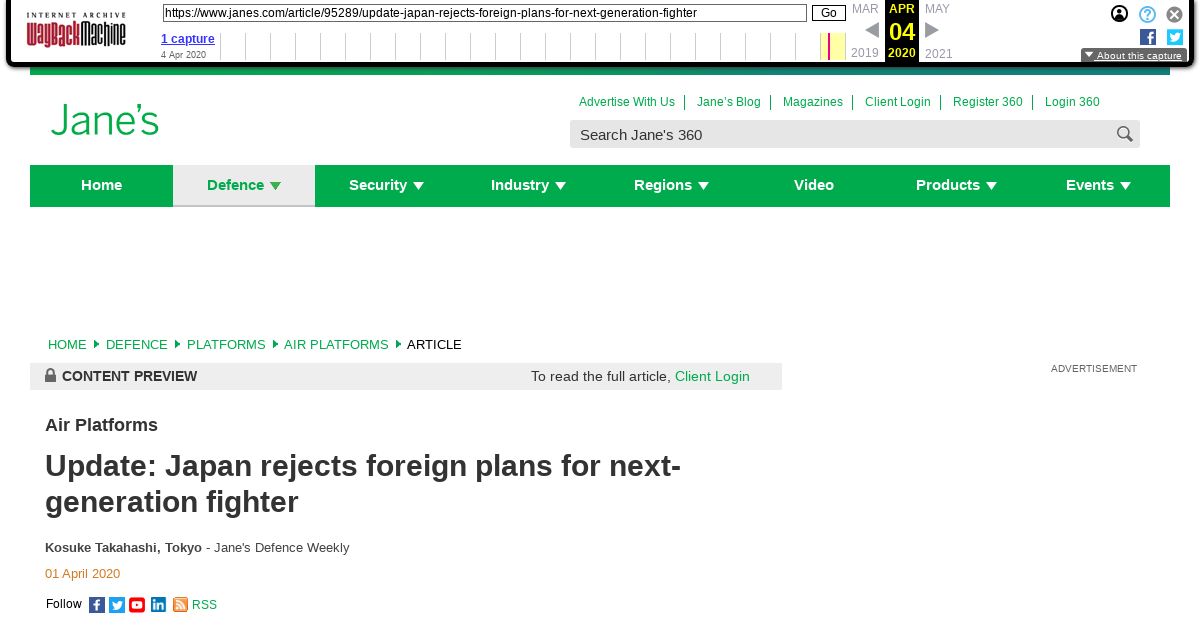Image resolution: width=1200 pixels, height=630 pixels.
Task: Expand the Regions menu
Action: coord(671,185)
